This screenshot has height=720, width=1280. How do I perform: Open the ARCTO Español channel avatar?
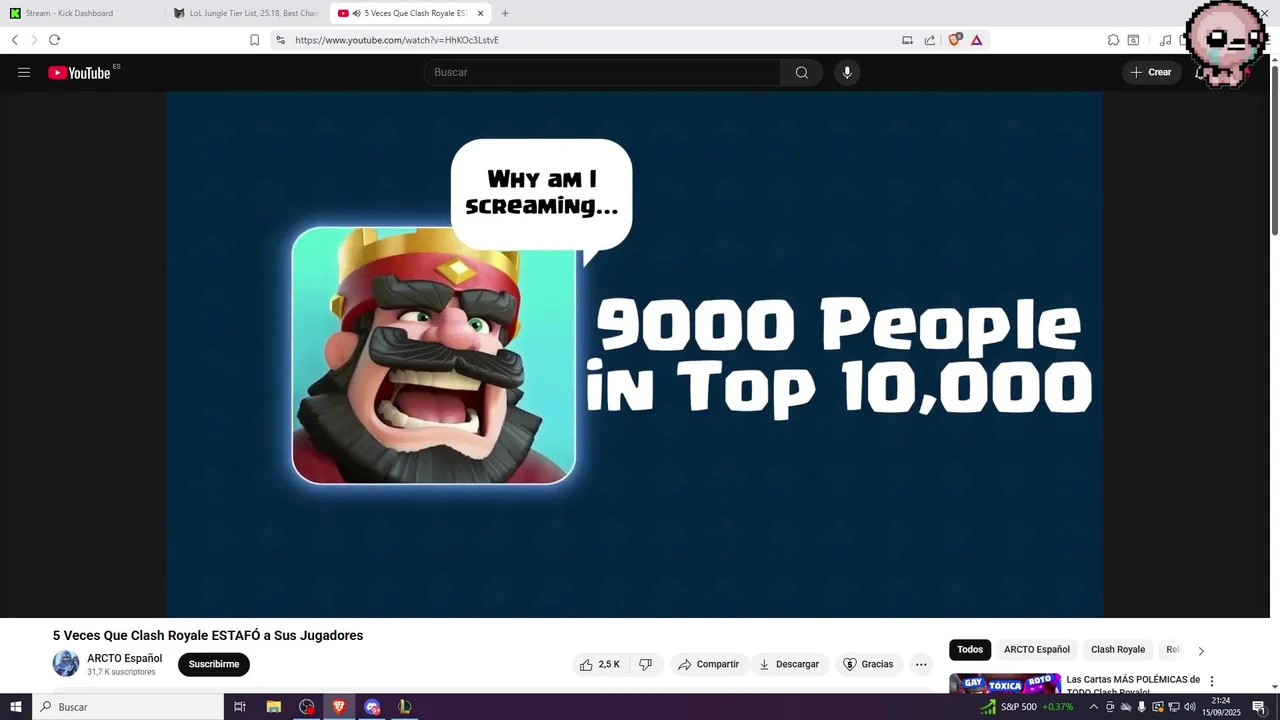coord(66,663)
